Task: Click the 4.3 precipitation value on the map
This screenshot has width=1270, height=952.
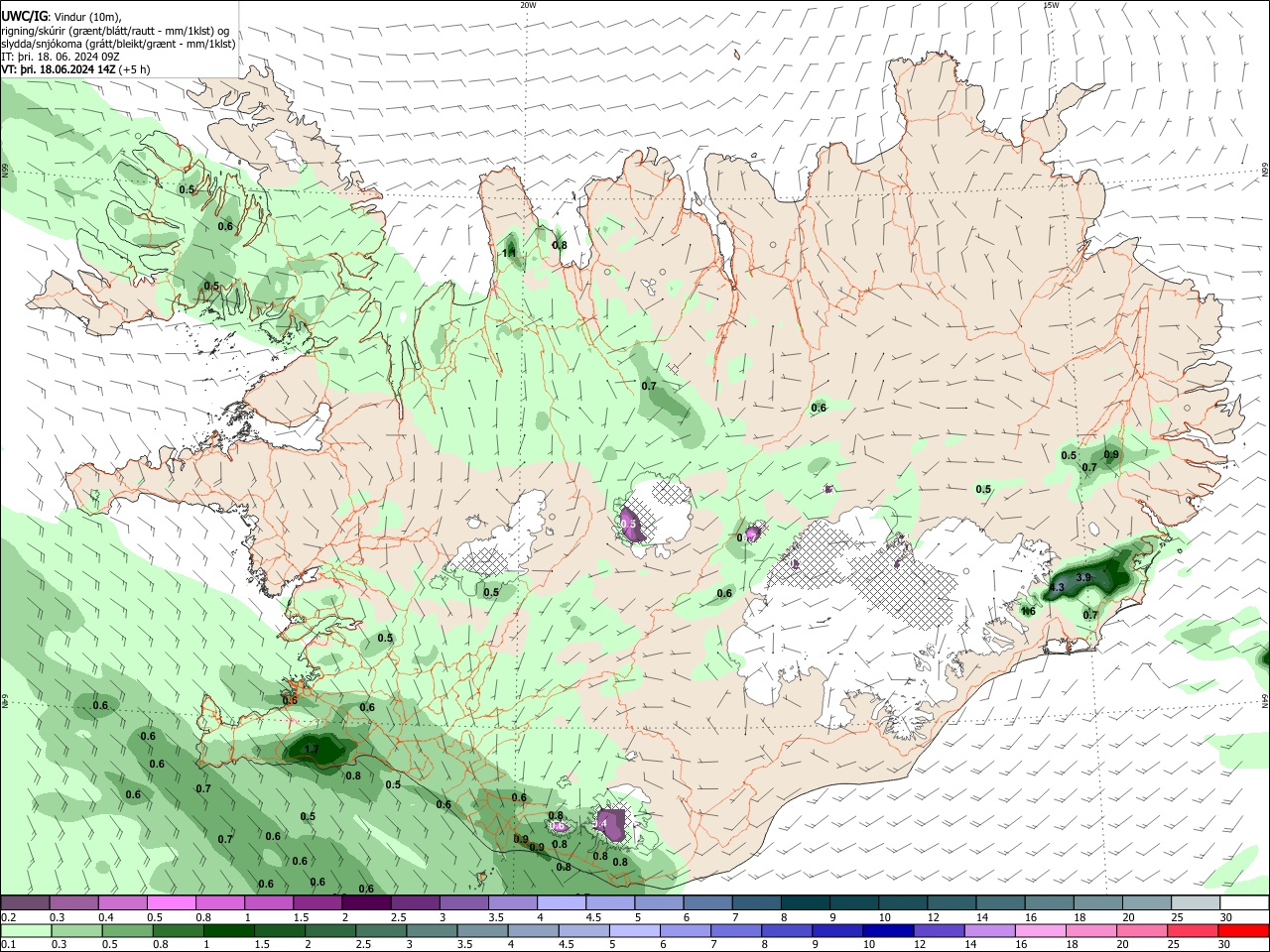Action: pyautogui.click(x=1056, y=587)
